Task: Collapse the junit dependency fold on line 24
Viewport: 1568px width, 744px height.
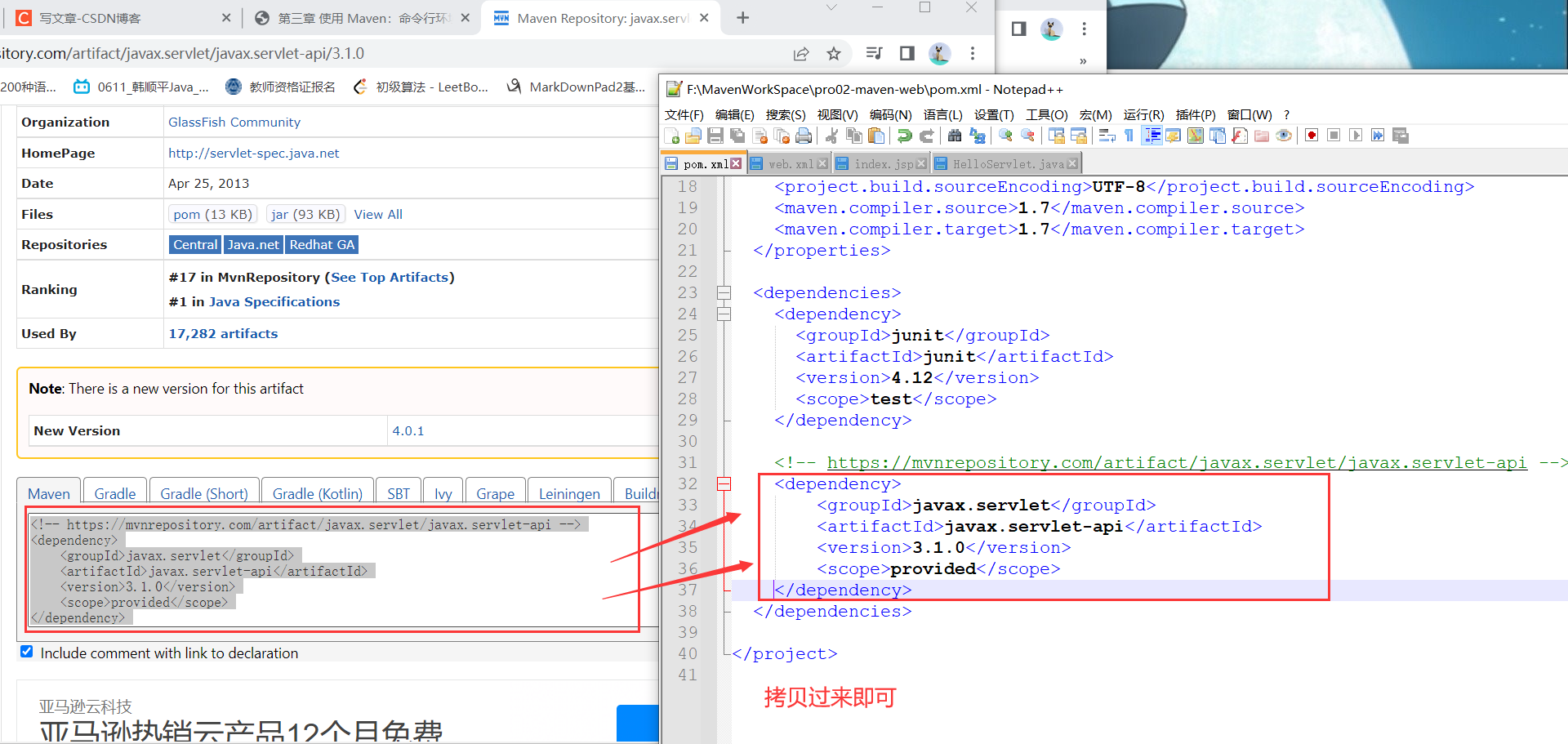Action: (x=724, y=314)
